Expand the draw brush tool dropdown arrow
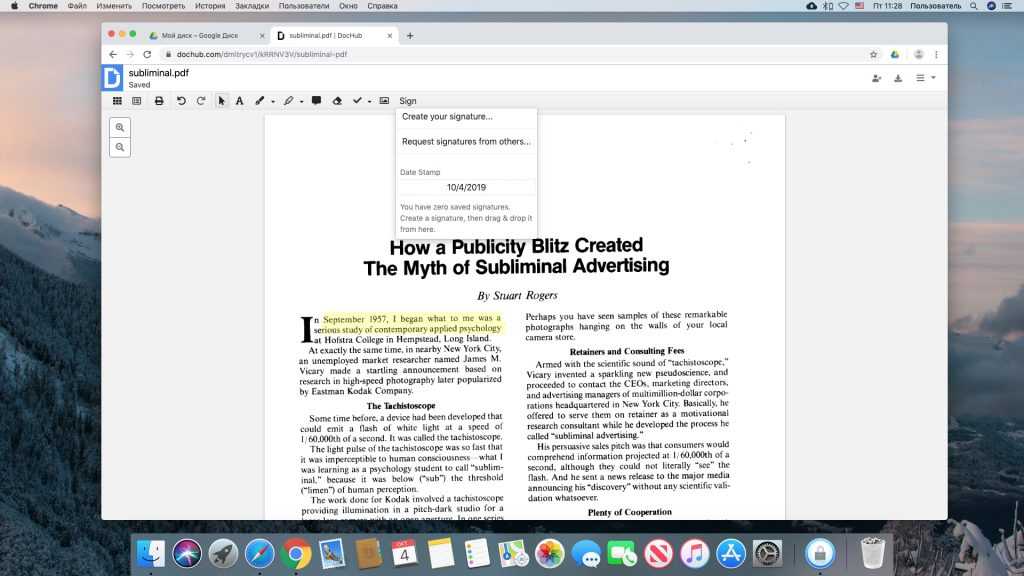1024x576 pixels. tap(273, 101)
